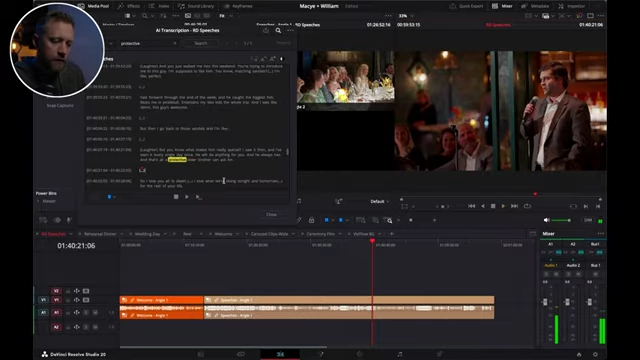Play the transcription audio
Viewport: 640px width, 360px height.
(x=187, y=197)
